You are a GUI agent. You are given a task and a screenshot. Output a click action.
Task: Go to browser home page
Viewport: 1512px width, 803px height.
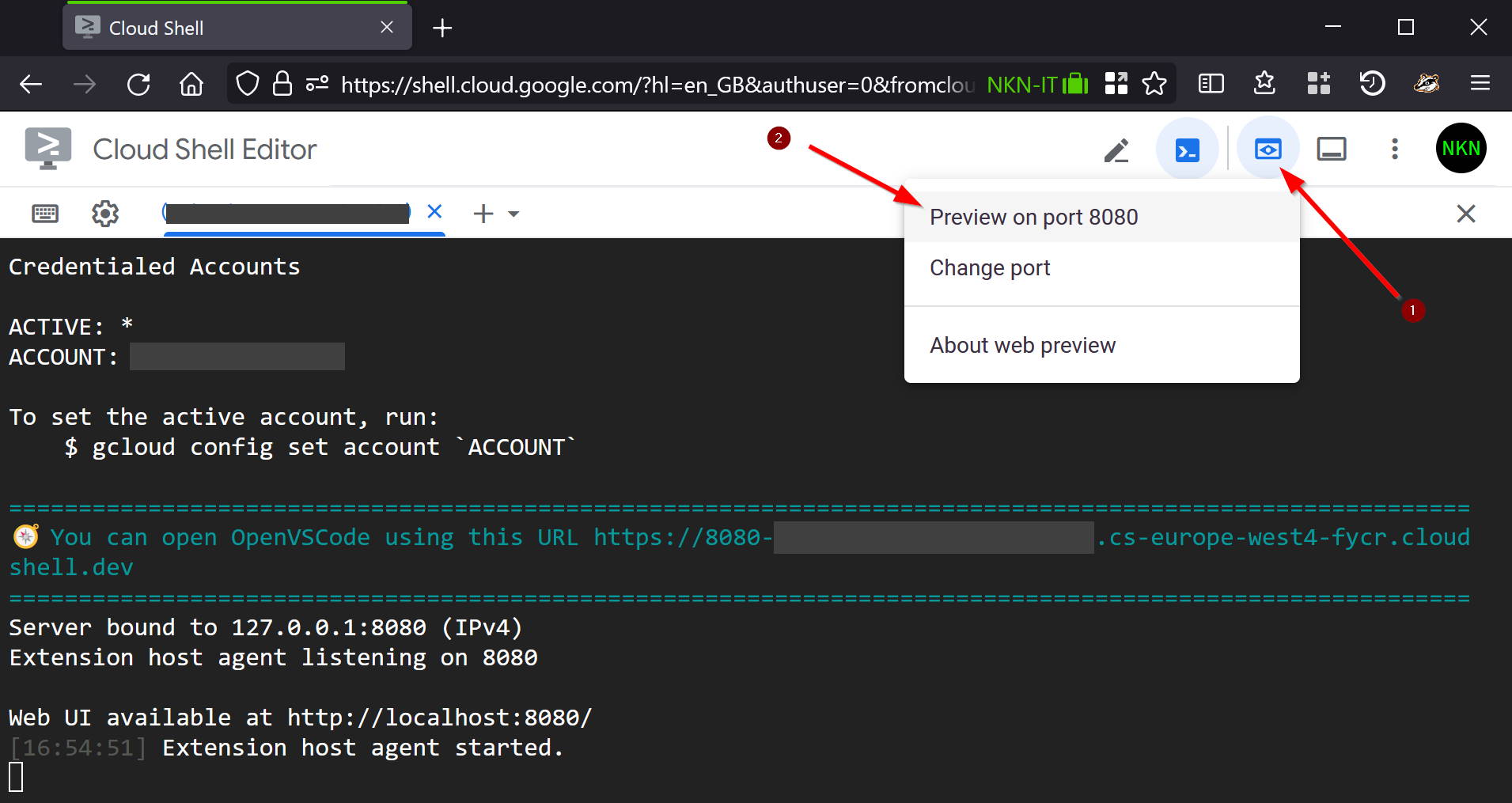tap(191, 84)
